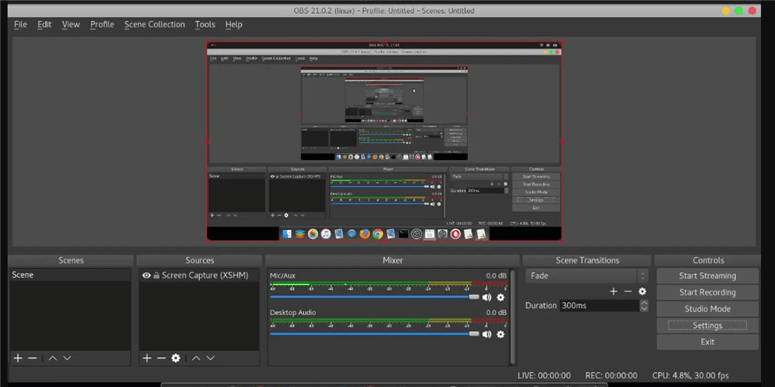This screenshot has width=775, height=387.
Task: Click the REC: 00:00:00 status text
Action: (611, 376)
